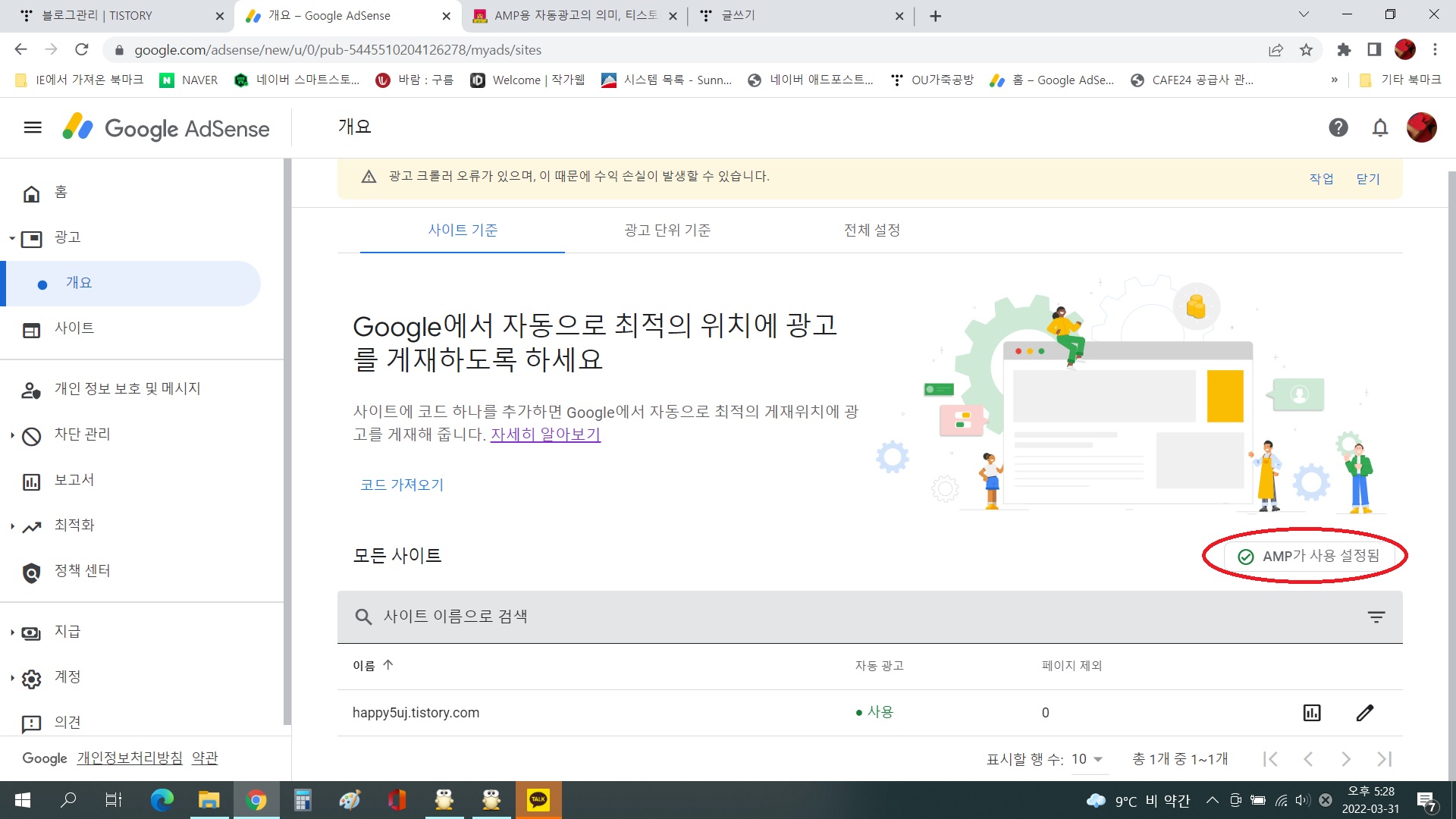Open the Chrome three-dot menu

(1435, 50)
